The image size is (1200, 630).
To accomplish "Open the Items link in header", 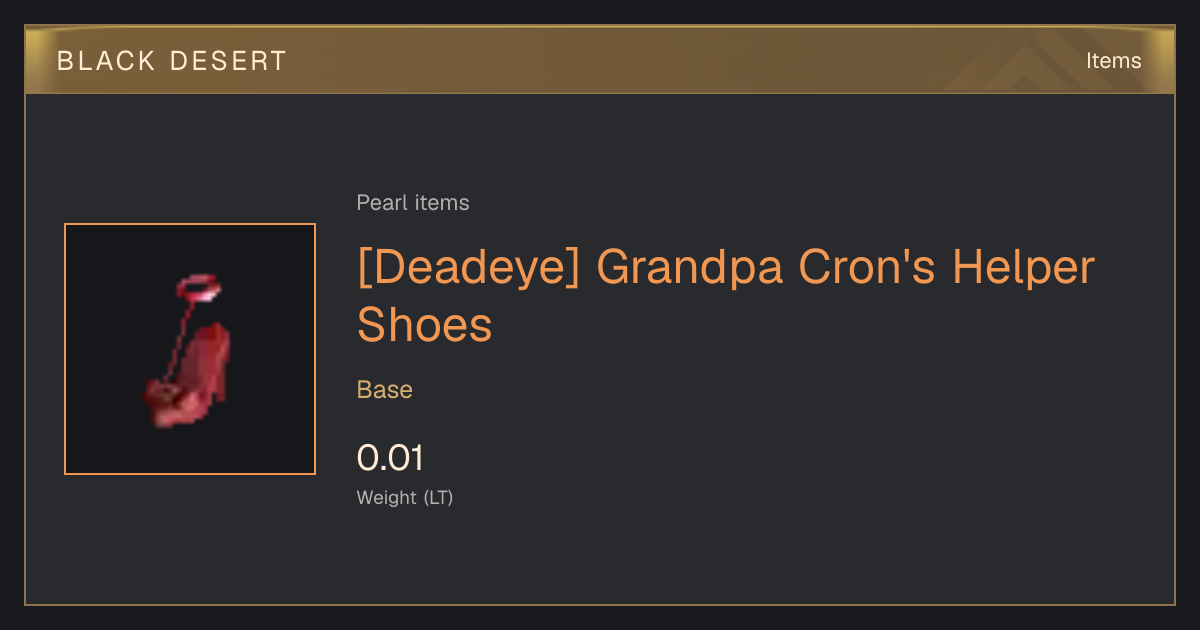I will [x=1113, y=61].
